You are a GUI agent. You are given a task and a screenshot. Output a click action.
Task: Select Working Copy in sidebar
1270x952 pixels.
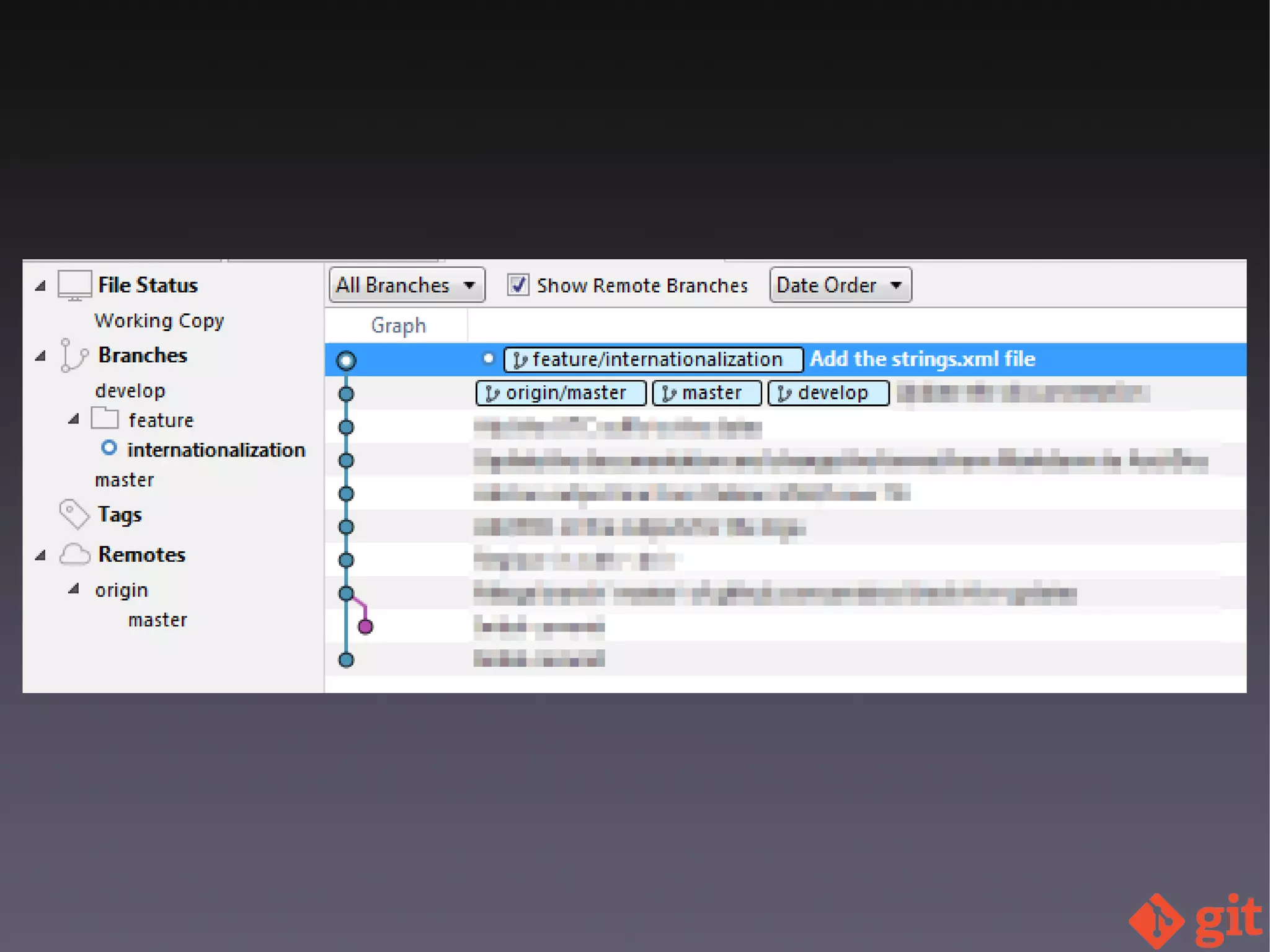point(159,321)
